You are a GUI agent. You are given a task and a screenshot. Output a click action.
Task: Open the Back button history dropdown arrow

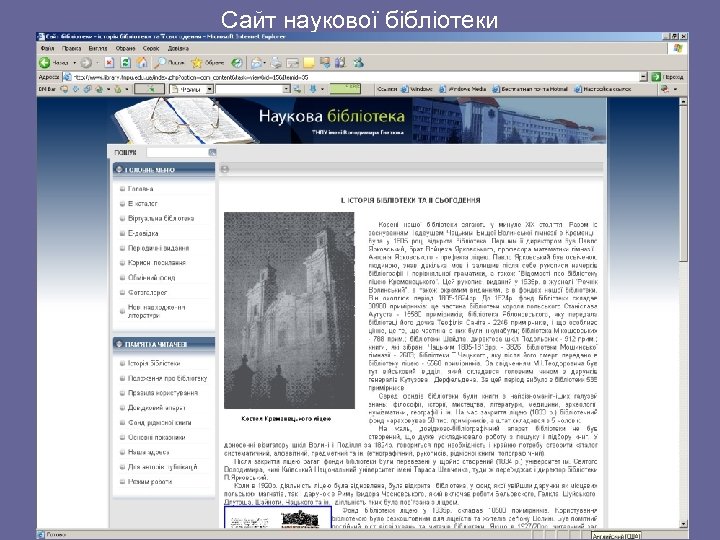[x=74, y=63]
